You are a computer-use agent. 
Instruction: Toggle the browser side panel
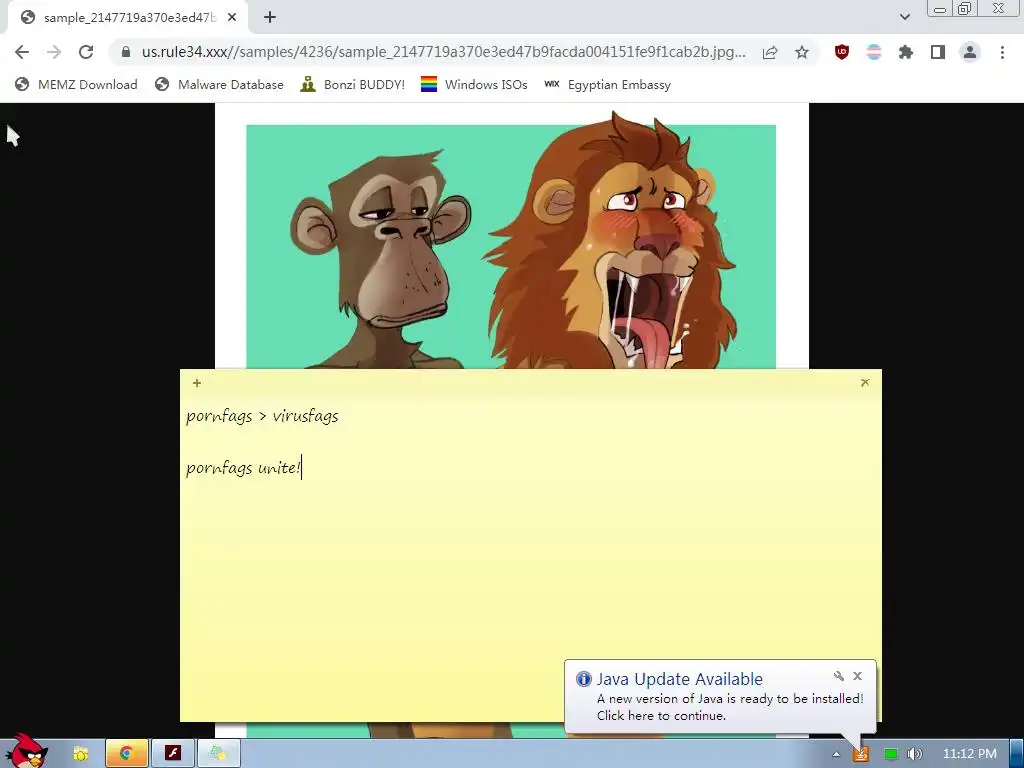coord(938,52)
